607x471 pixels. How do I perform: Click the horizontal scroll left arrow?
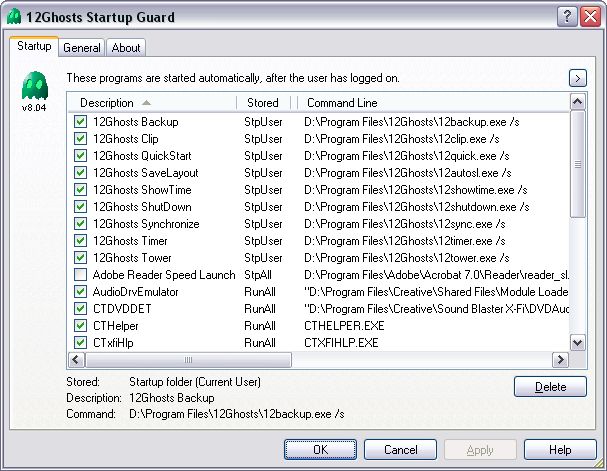click(x=76, y=360)
